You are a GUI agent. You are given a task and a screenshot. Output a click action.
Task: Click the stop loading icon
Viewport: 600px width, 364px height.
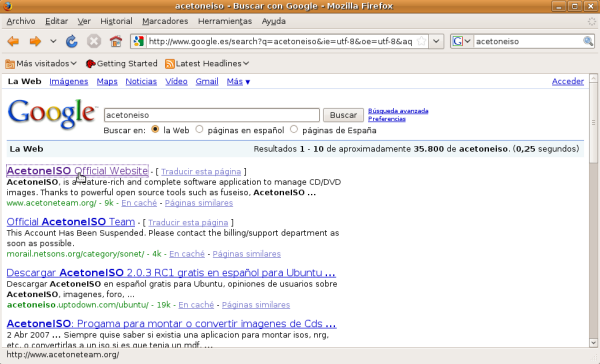point(94,41)
